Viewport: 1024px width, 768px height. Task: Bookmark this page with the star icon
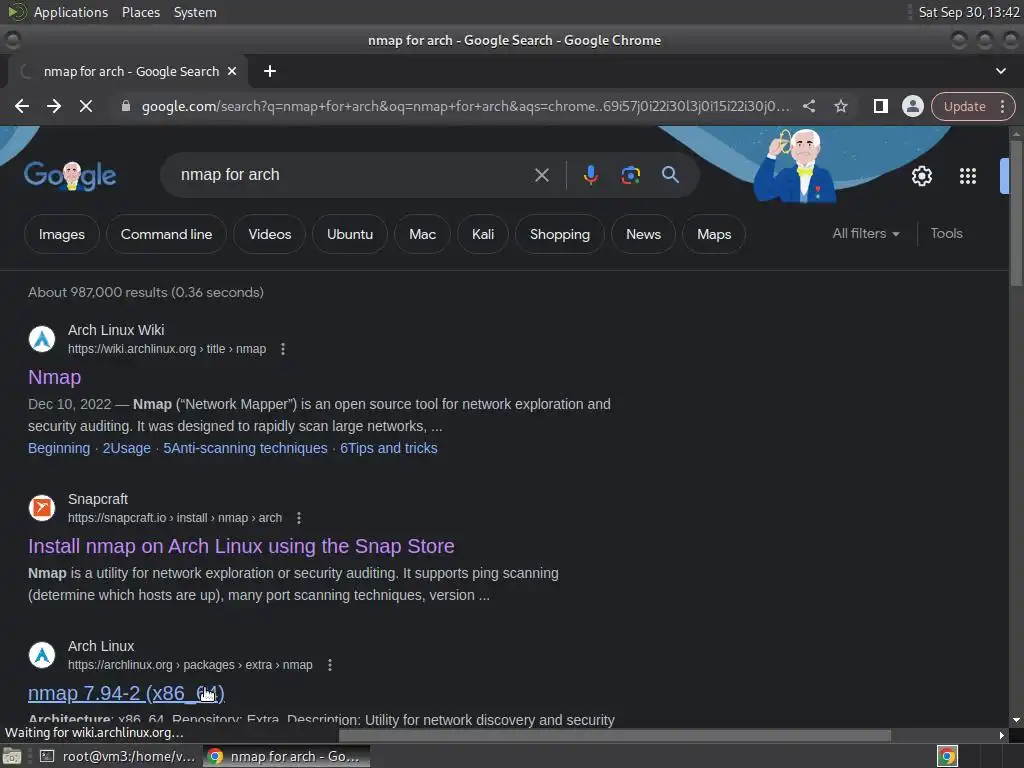tap(841, 106)
